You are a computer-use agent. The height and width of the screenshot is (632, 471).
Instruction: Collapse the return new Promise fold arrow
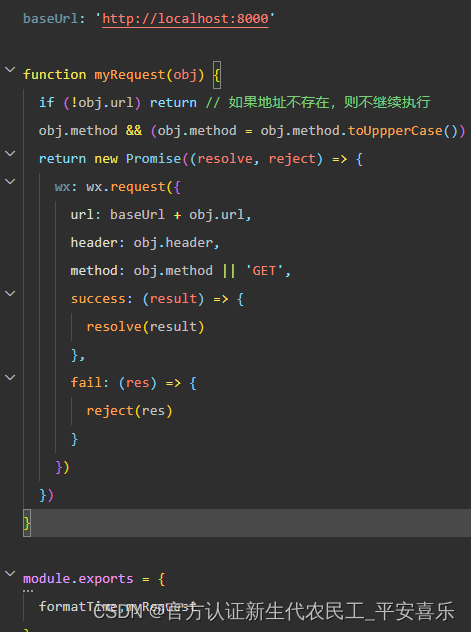[10, 154]
